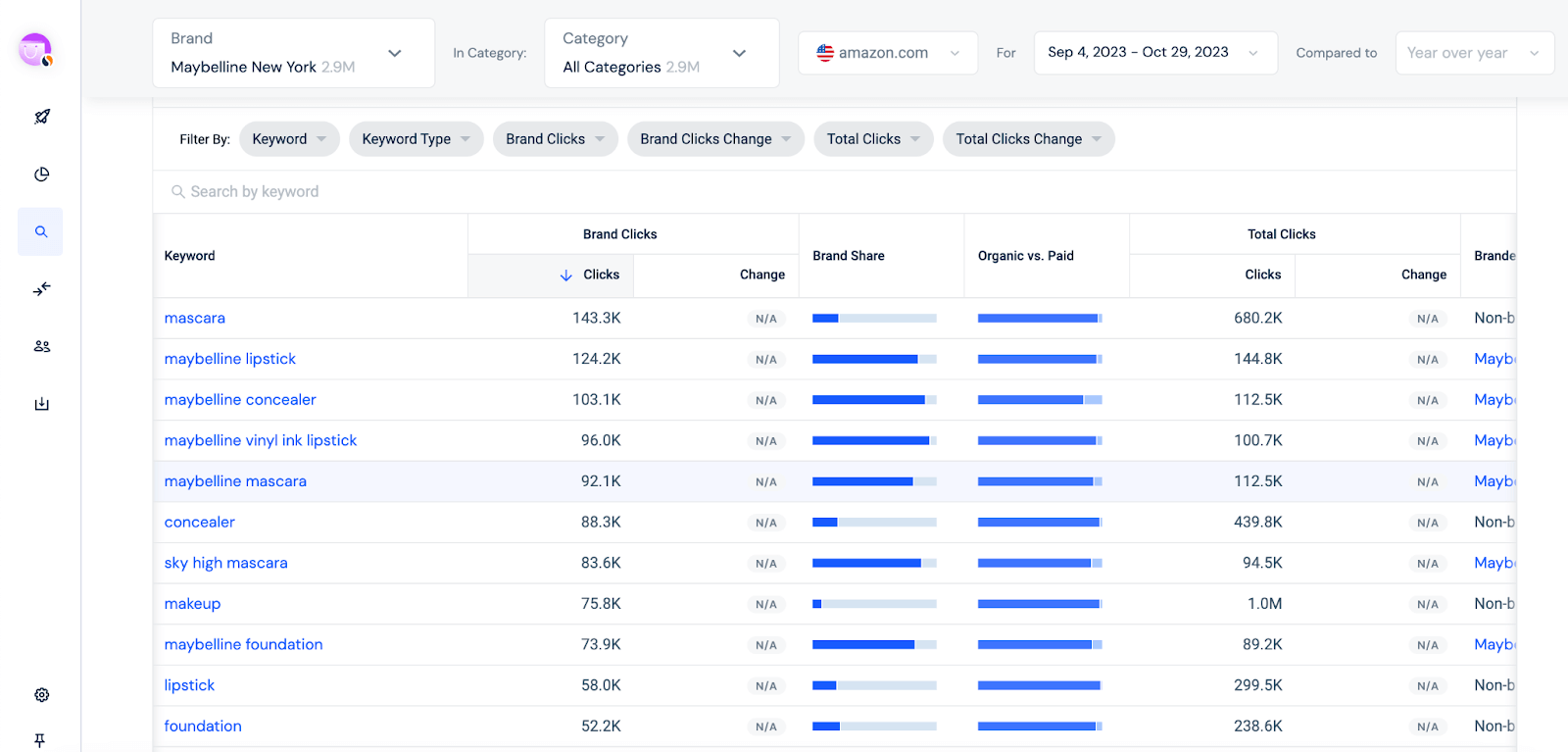Click the compare arrows icon in sidebar
1568x752 pixels.
click(41, 289)
